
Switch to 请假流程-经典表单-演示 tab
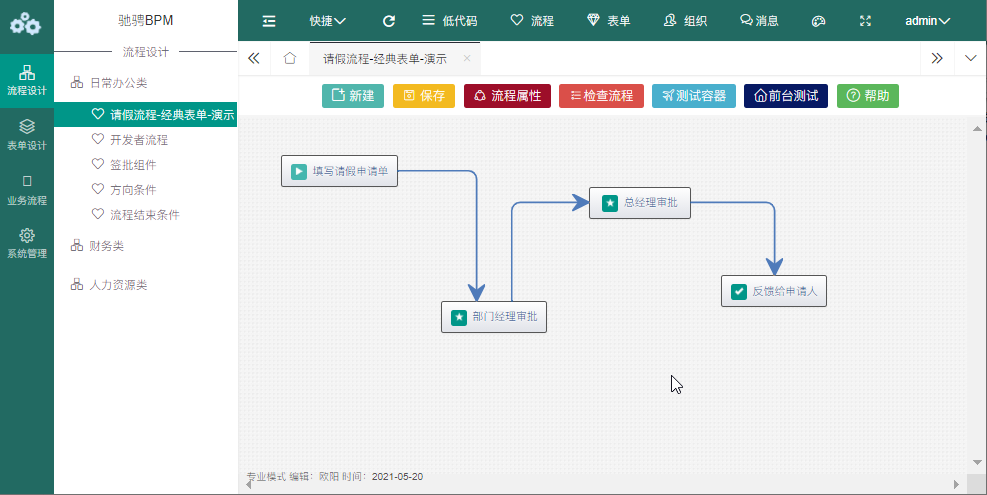385,59
